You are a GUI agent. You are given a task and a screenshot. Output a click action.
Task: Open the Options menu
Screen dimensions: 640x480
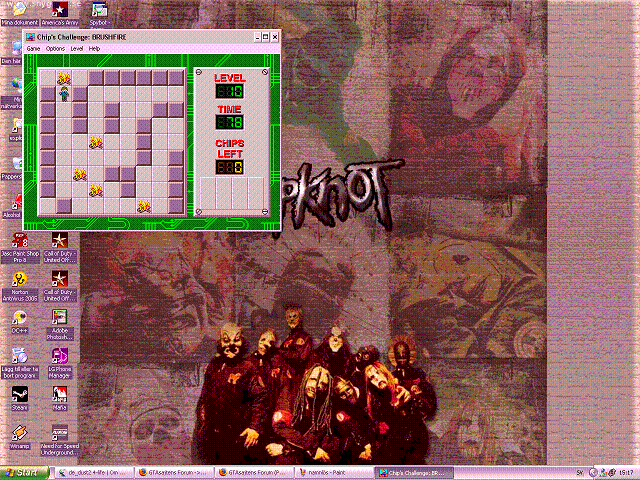[55, 48]
